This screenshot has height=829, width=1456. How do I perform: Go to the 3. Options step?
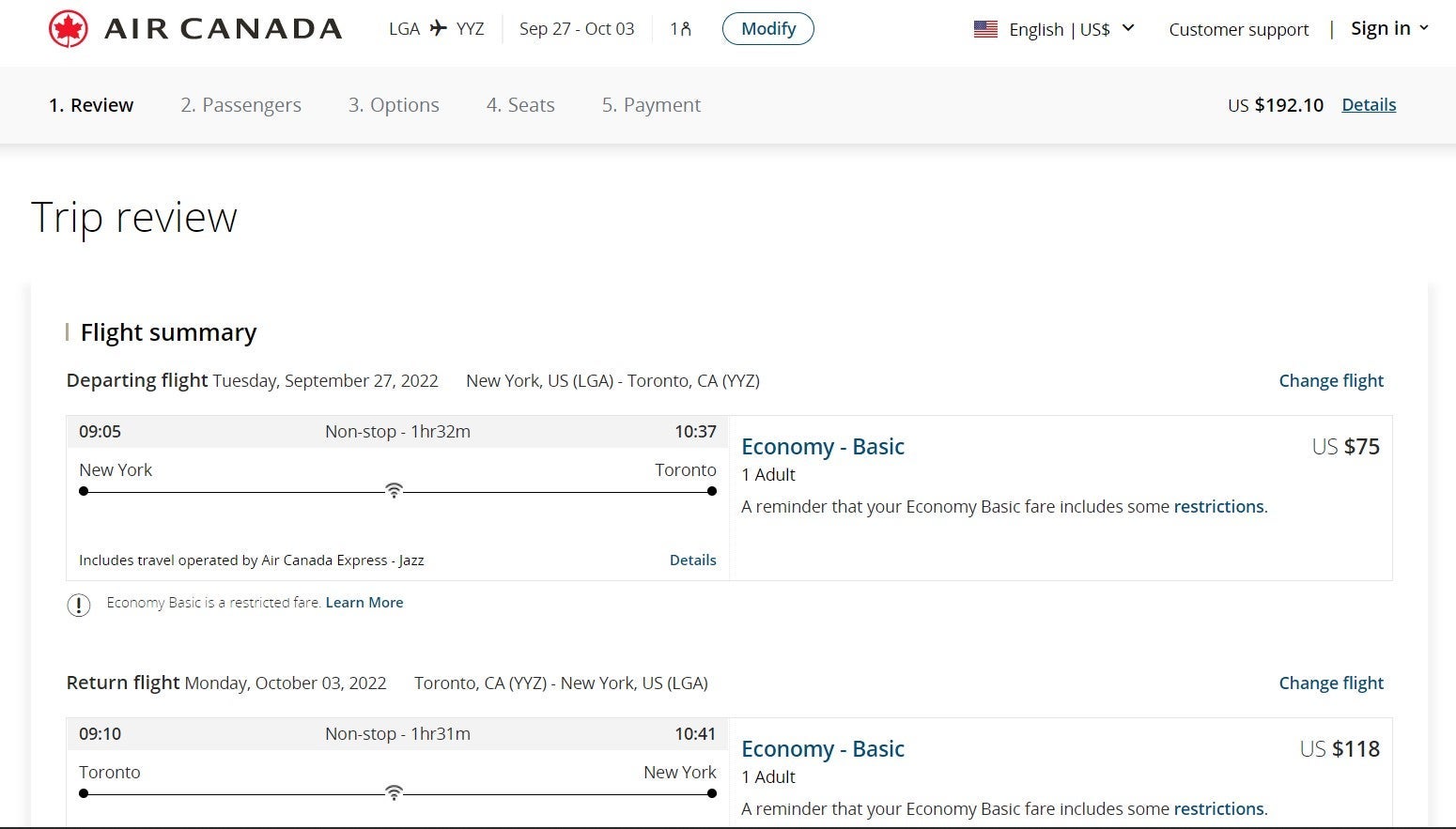(x=394, y=105)
